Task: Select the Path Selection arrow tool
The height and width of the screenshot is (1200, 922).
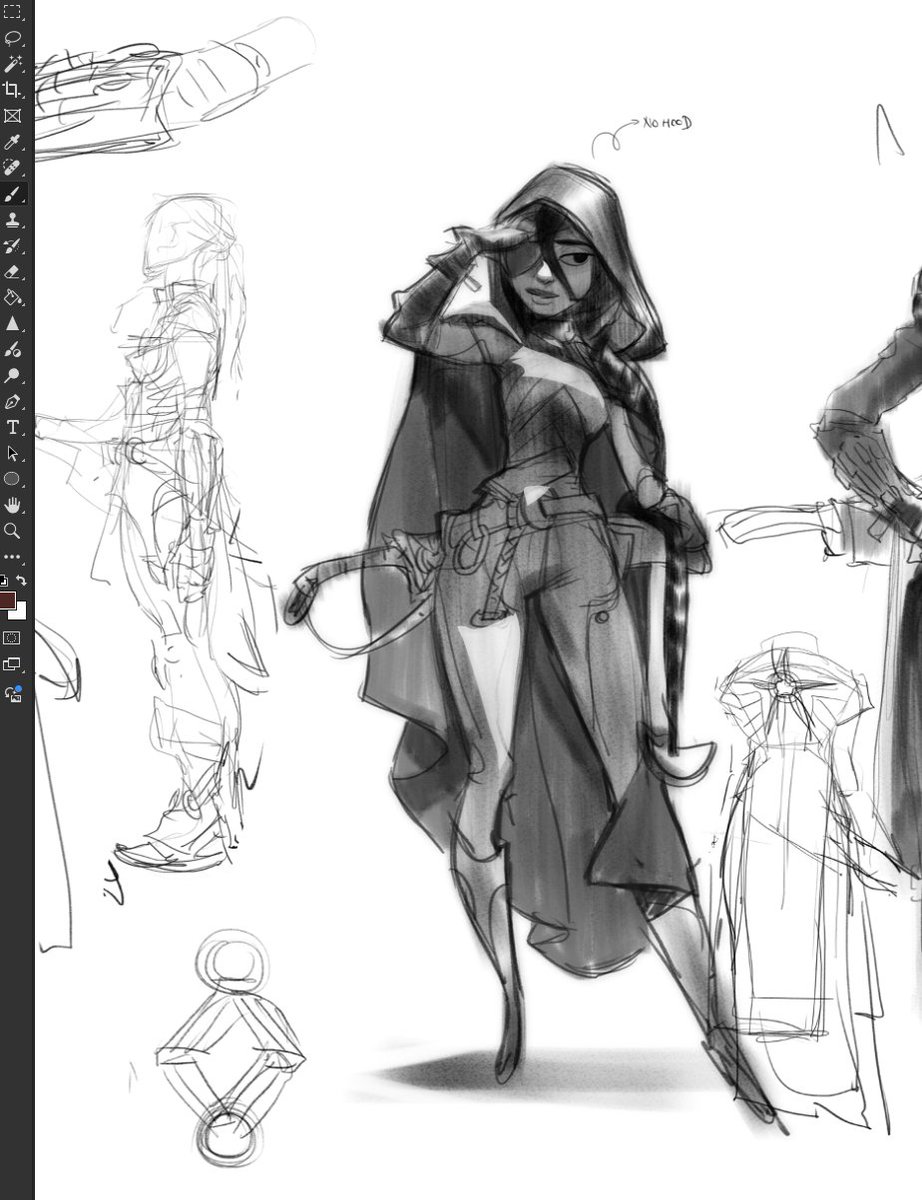Action: [x=13, y=454]
